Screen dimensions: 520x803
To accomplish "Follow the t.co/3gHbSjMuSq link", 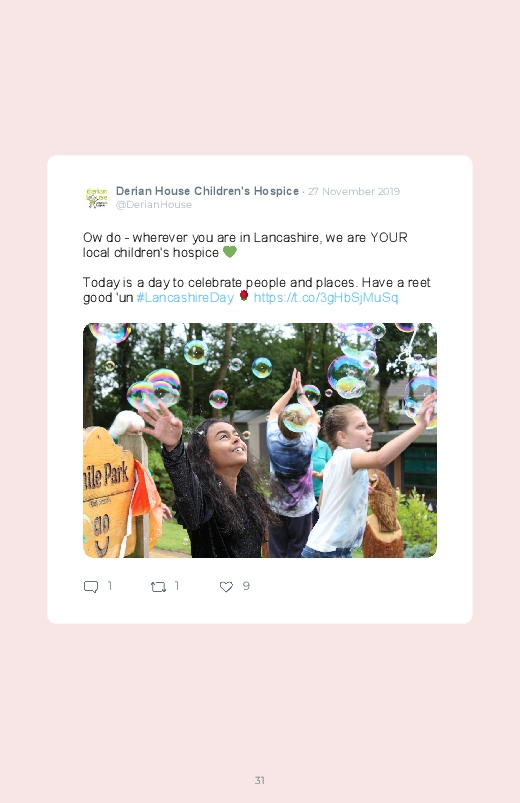I will (326, 298).
